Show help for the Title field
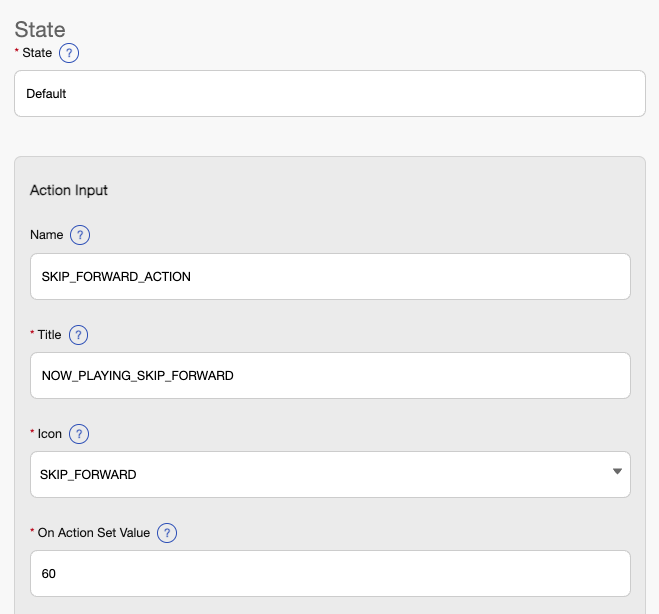The image size is (659, 614). pyautogui.click(x=78, y=335)
